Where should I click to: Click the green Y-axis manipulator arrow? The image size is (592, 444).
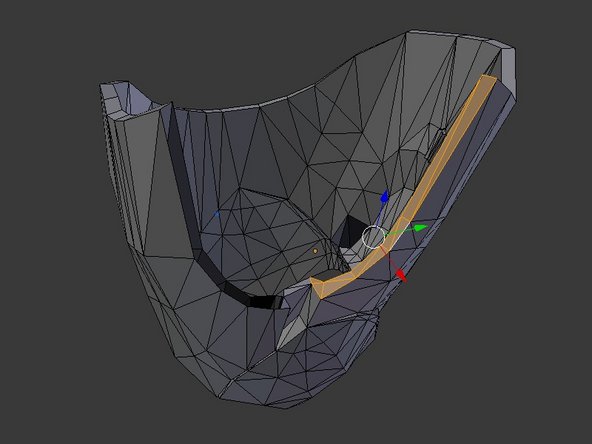(x=421, y=227)
